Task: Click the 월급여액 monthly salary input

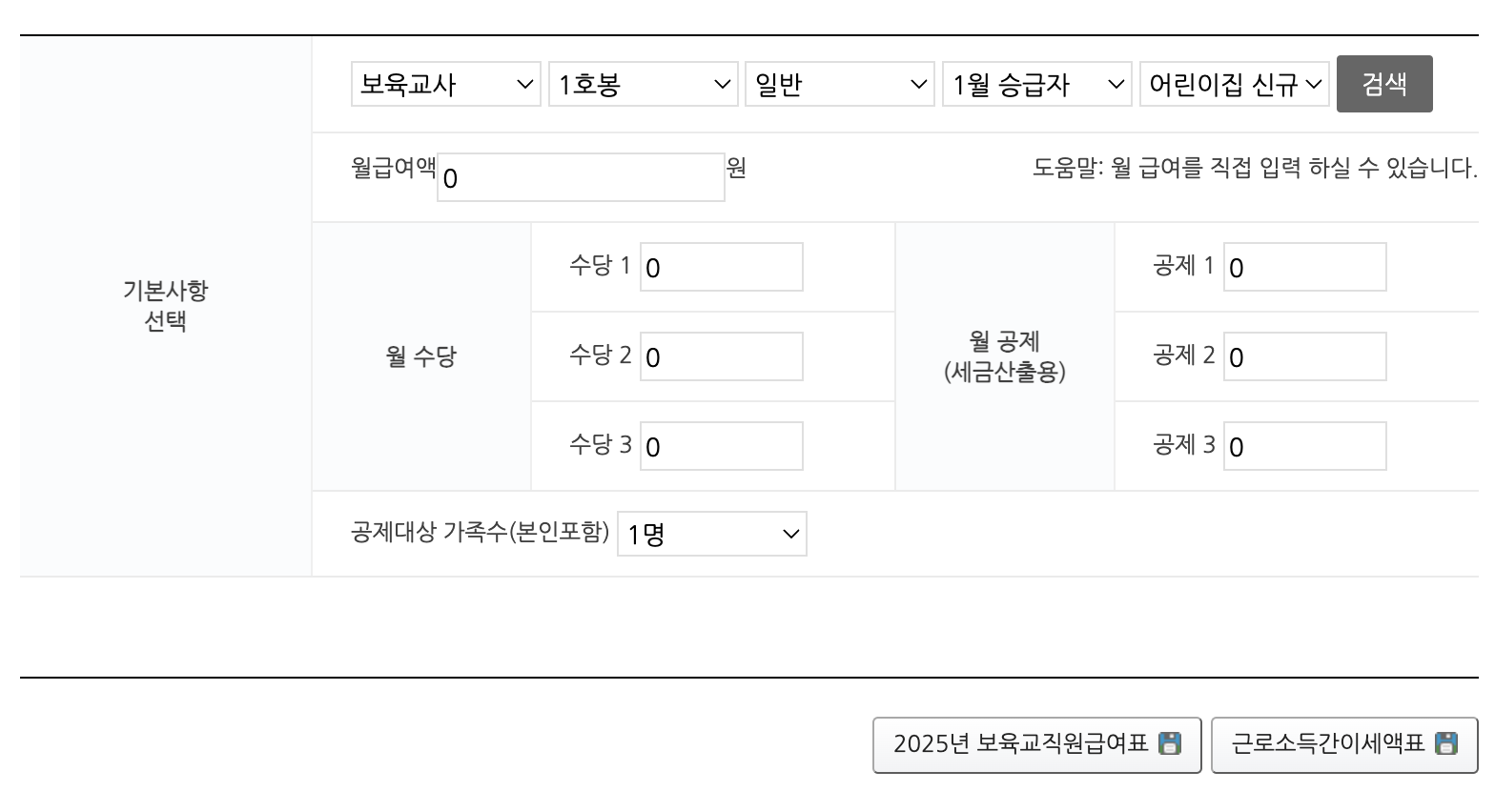Action: (580, 176)
